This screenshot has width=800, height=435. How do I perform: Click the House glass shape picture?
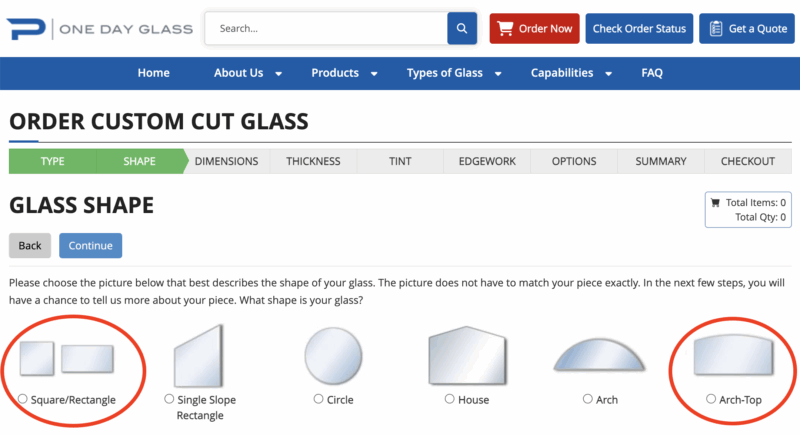(467, 357)
